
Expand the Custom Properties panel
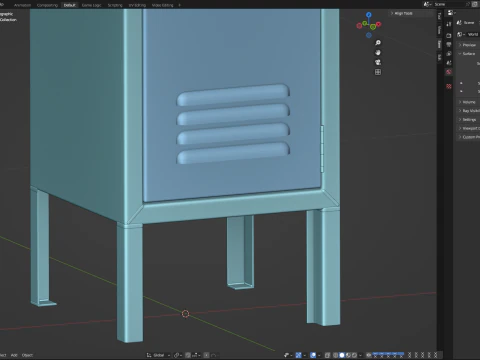coord(468,137)
